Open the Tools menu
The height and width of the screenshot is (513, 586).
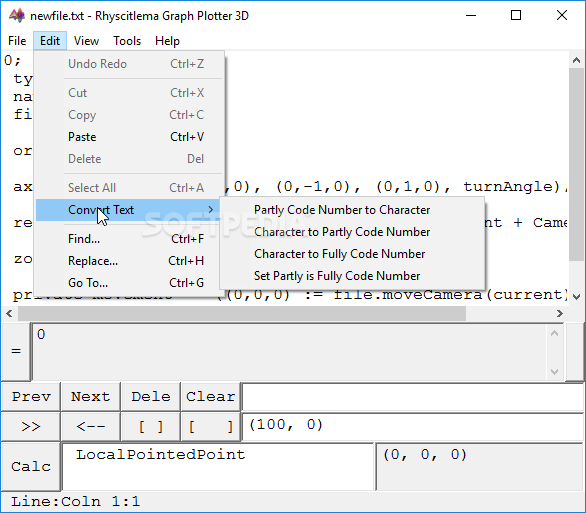(127, 41)
